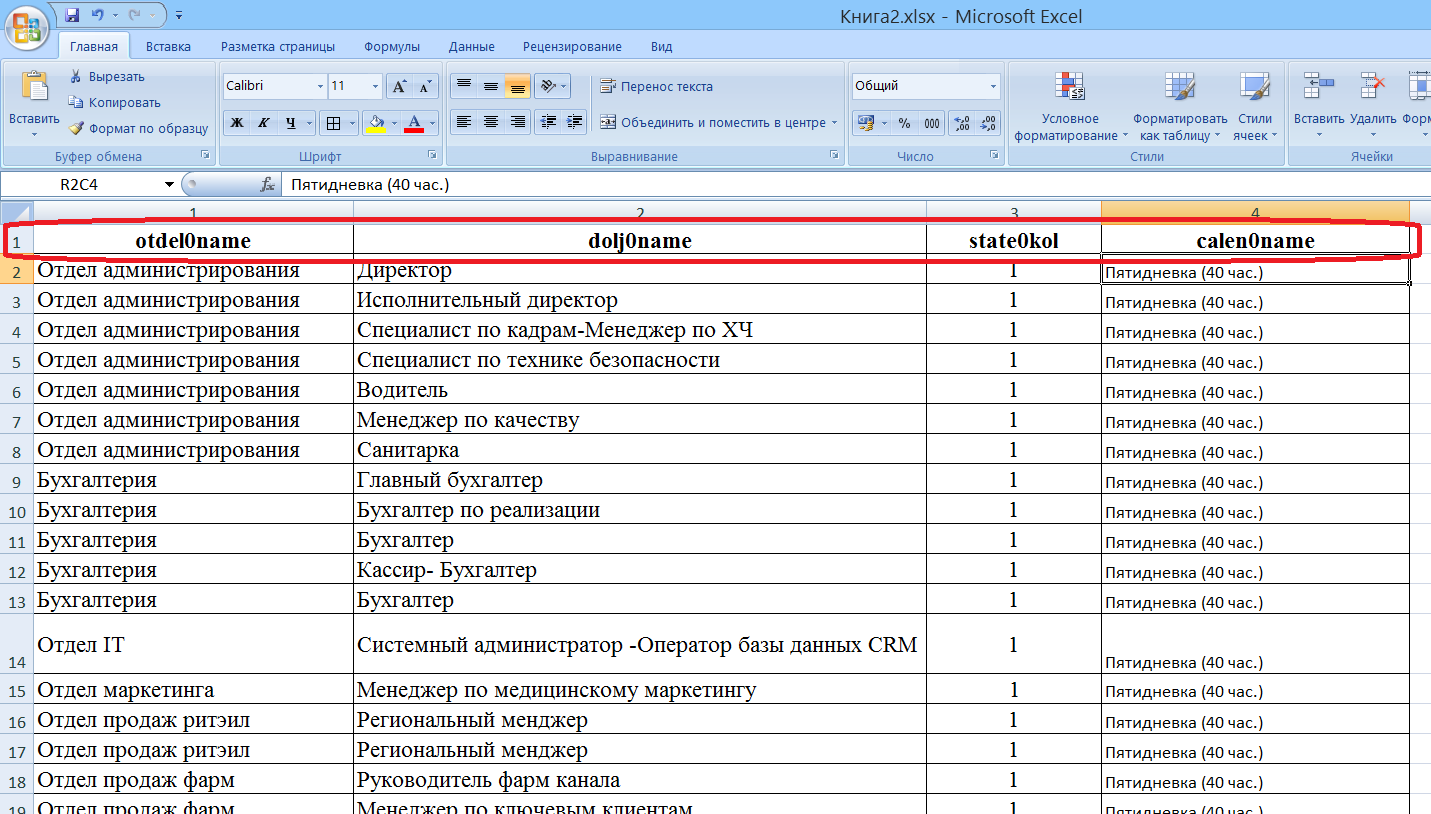
Task: Activate Format Painter (Формат по образцу)
Action: (x=138, y=128)
